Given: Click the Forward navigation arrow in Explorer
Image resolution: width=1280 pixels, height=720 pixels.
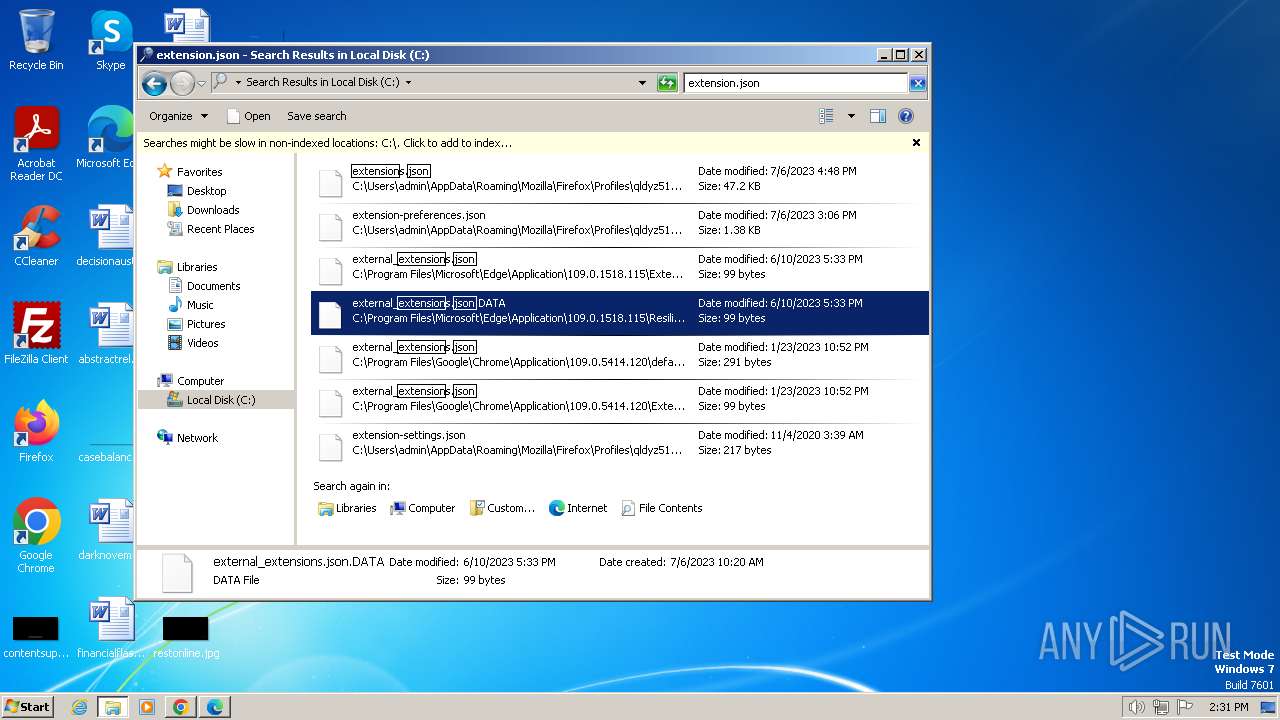Looking at the screenshot, I should tap(182, 83).
